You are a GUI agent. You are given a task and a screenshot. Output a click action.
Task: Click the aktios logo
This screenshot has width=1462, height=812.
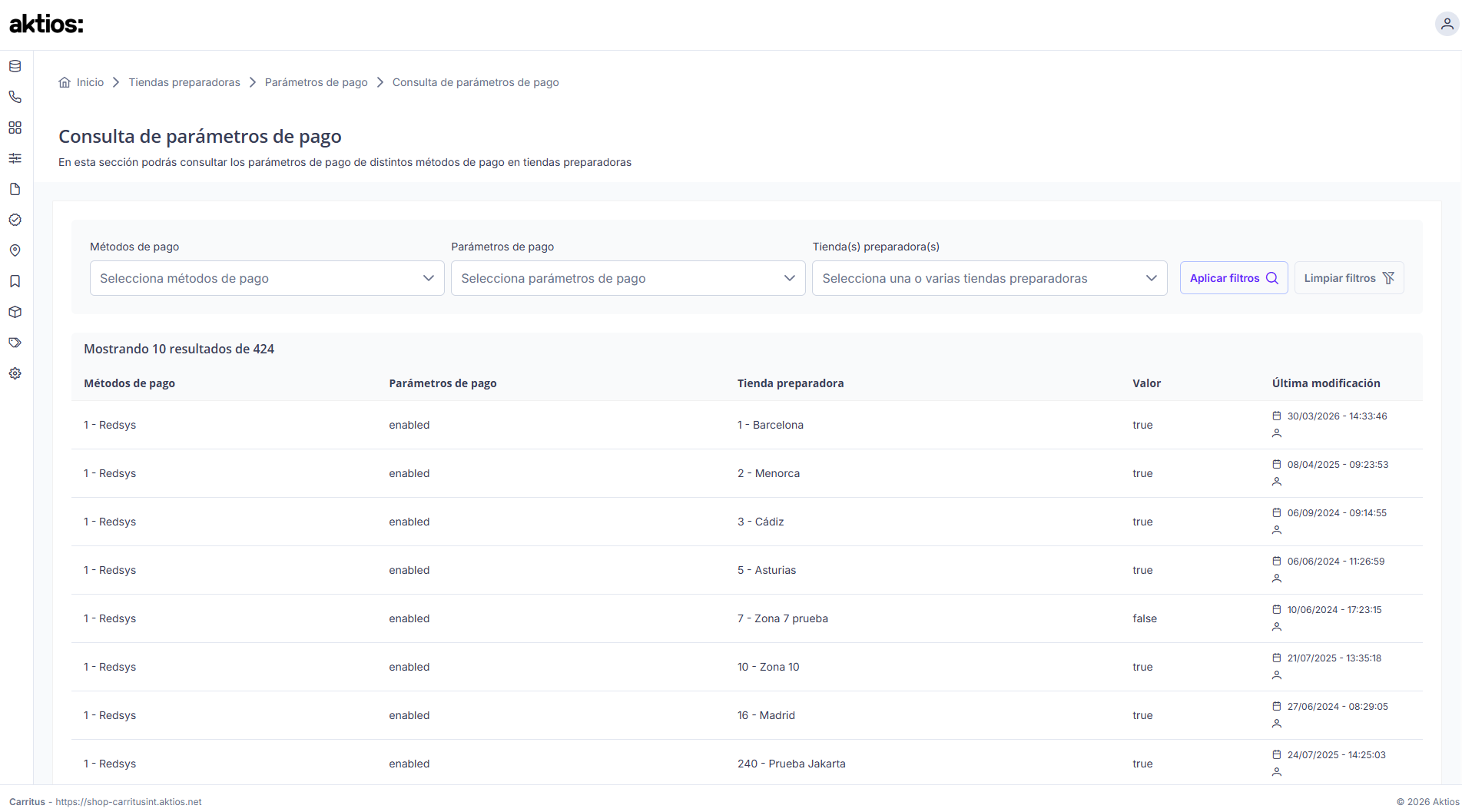tap(46, 24)
